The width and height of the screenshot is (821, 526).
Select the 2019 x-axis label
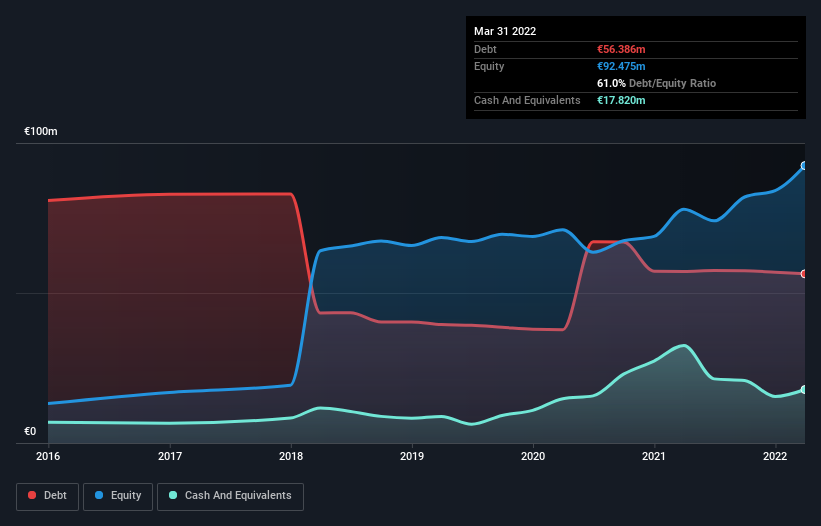(412, 456)
